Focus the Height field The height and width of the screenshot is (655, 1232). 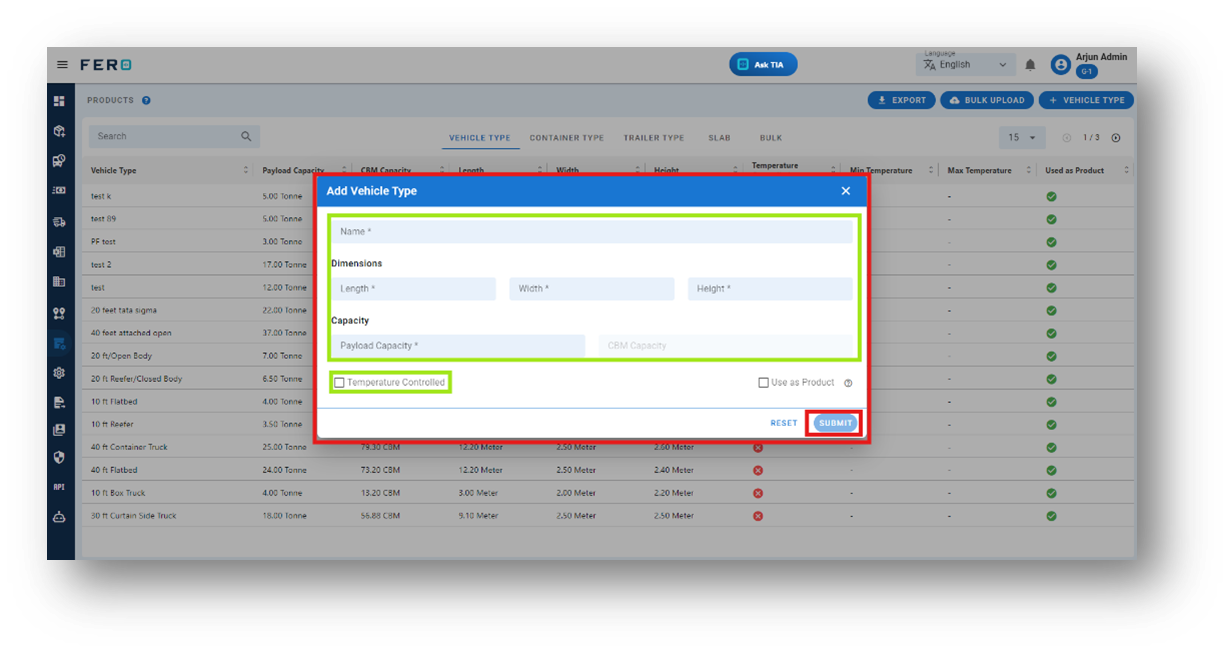click(770, 289)
